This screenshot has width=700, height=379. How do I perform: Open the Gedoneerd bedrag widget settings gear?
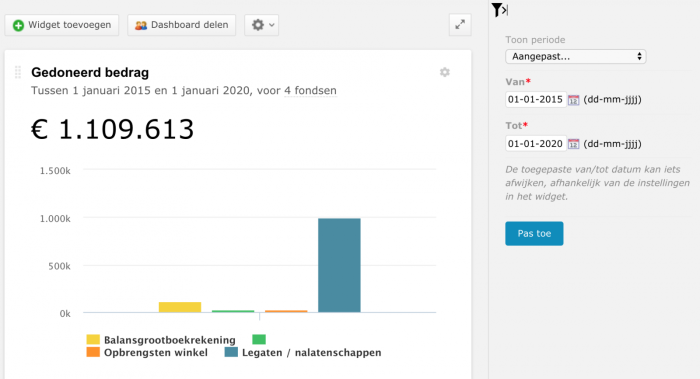[x=445, y=72]
